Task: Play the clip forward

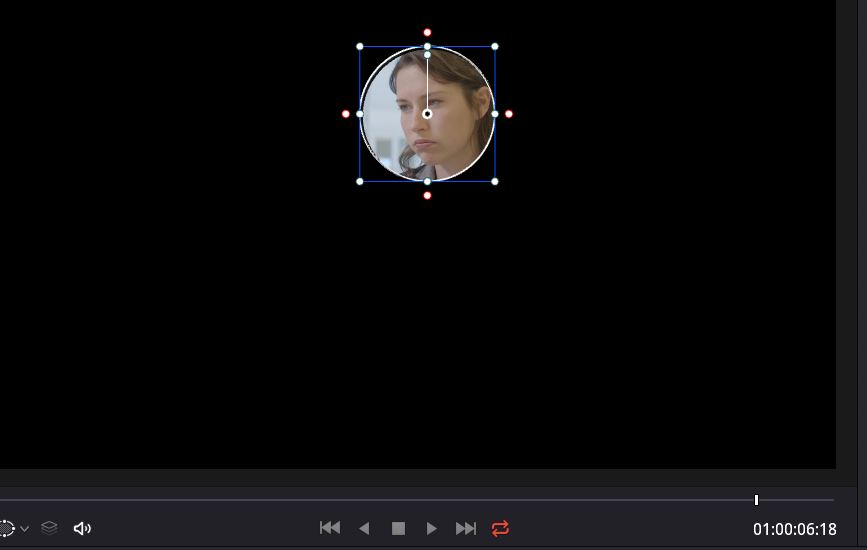Action: (432, 528)
